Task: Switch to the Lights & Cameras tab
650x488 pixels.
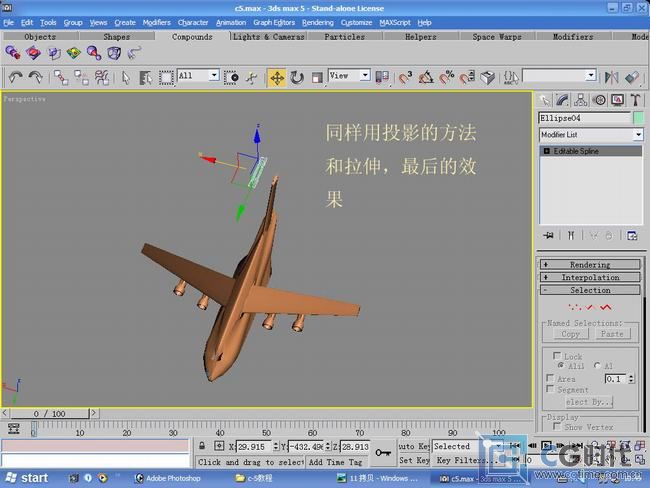Action: pos(269,37)
